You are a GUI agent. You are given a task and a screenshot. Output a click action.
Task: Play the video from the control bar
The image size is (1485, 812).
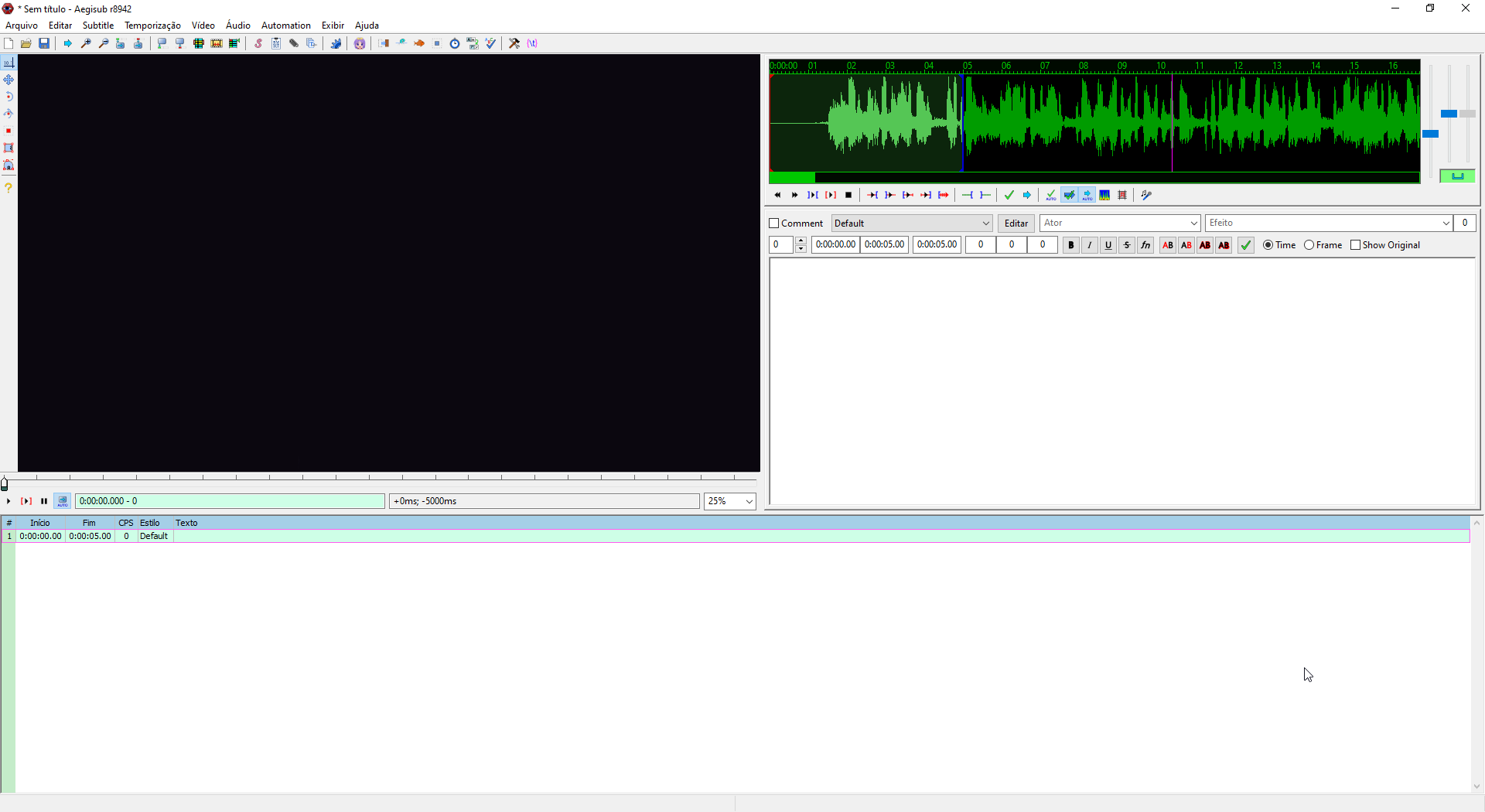click(x=9, y=501)
